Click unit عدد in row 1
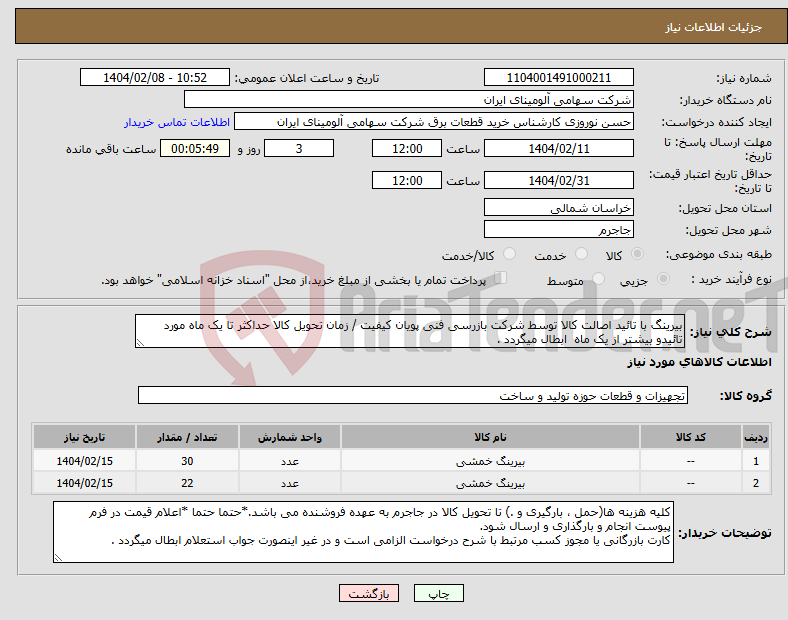Image resolution: width=788 pixels, height=620 pixels. click(290, 461)
